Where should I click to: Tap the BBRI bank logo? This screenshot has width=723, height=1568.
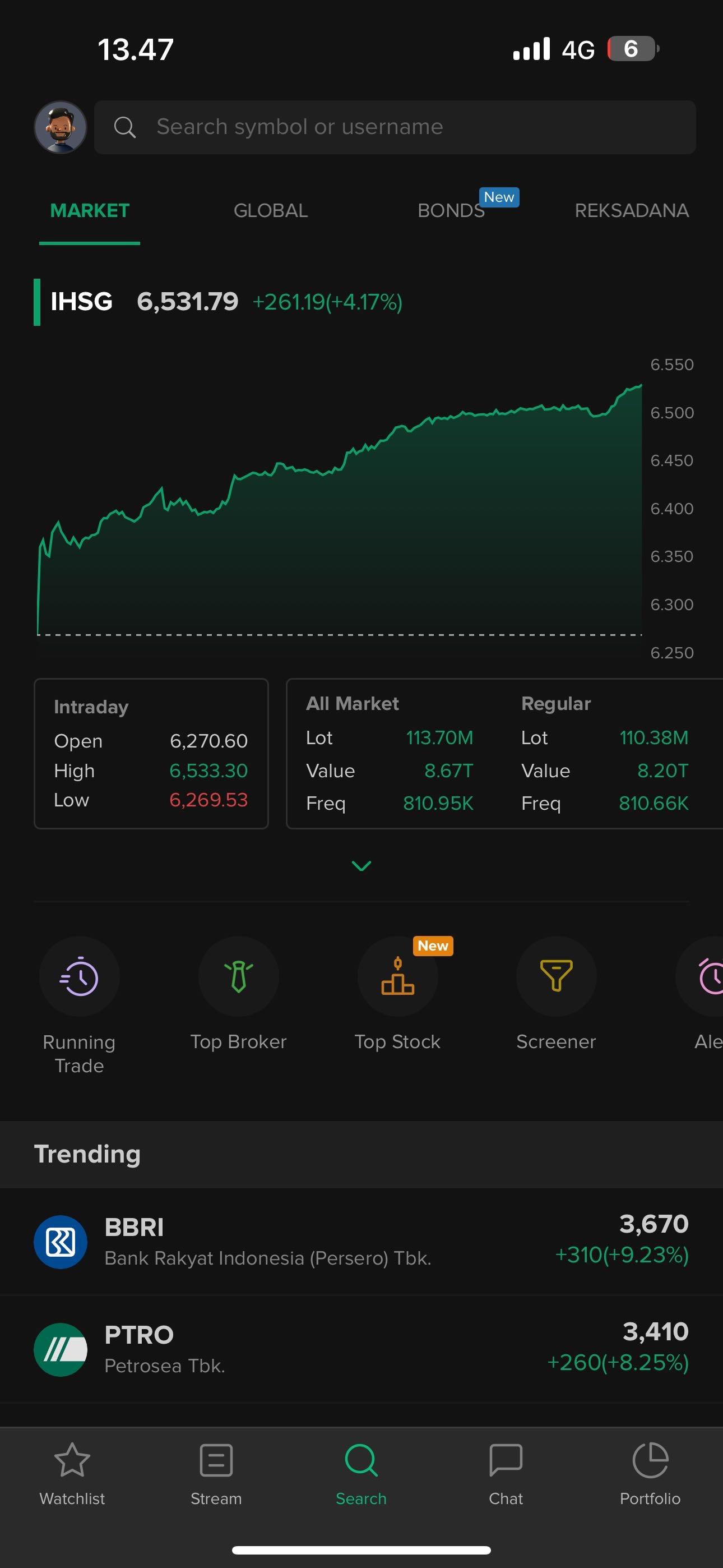coord(61,1242)
